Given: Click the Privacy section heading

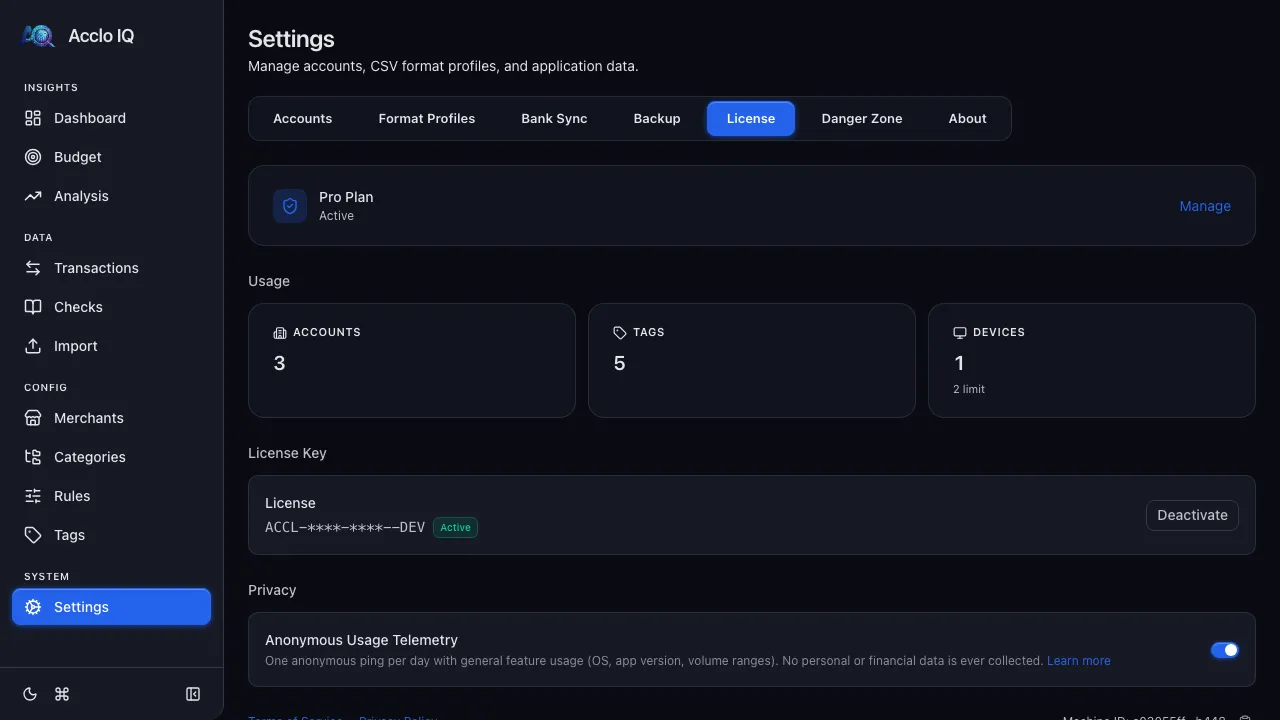Looking at the screenshot, I should coord(272,590).
